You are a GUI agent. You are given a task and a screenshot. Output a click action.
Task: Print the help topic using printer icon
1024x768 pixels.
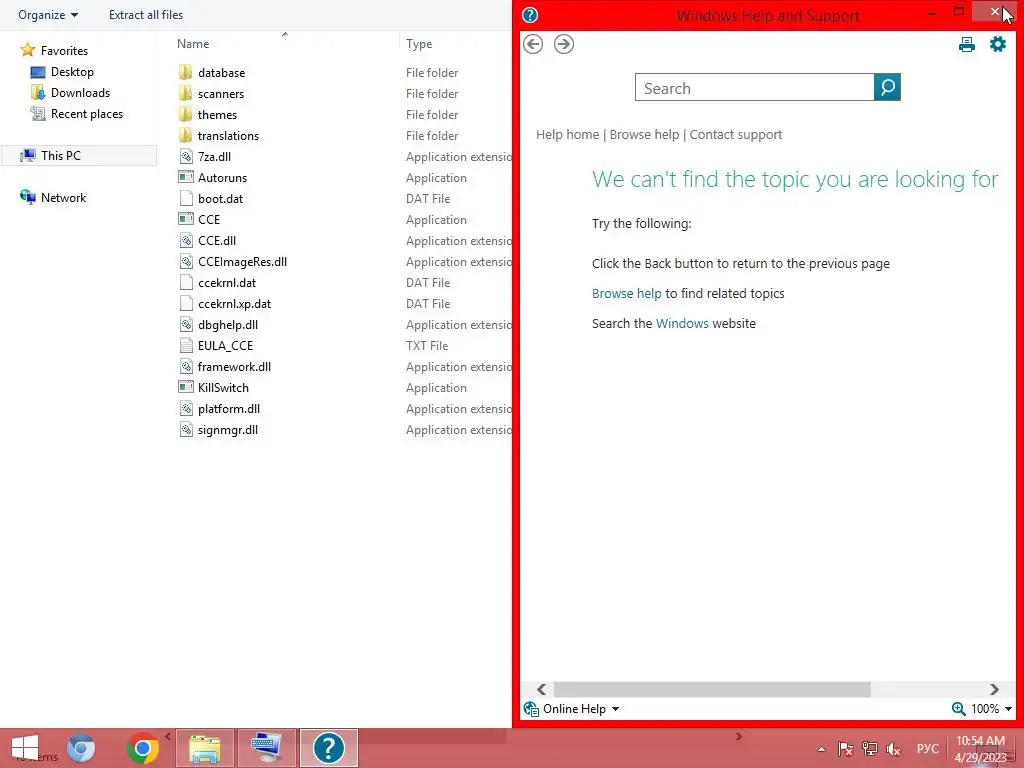tap(967, 44)
